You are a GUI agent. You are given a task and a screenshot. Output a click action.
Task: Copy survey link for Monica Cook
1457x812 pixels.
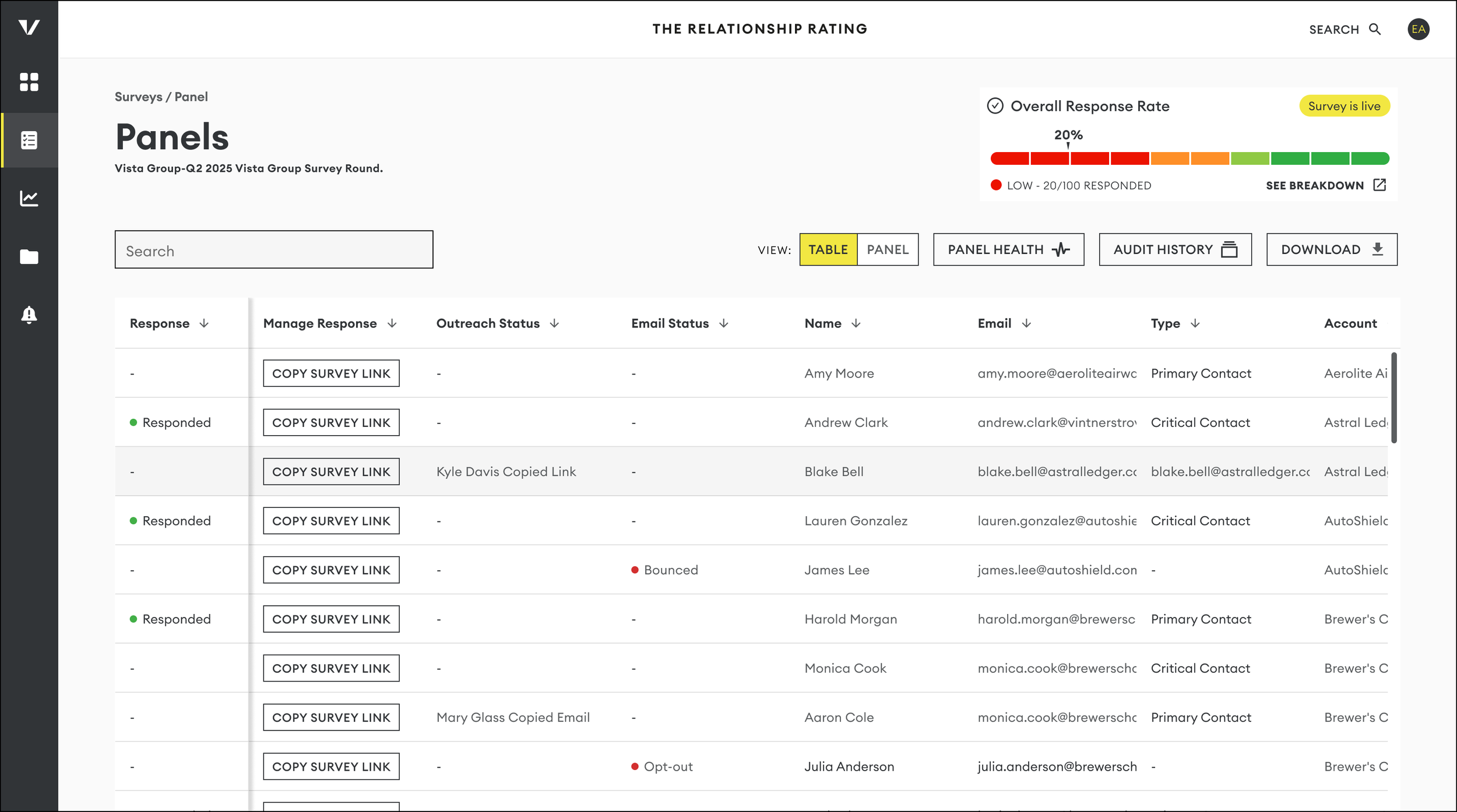point(332,668)
